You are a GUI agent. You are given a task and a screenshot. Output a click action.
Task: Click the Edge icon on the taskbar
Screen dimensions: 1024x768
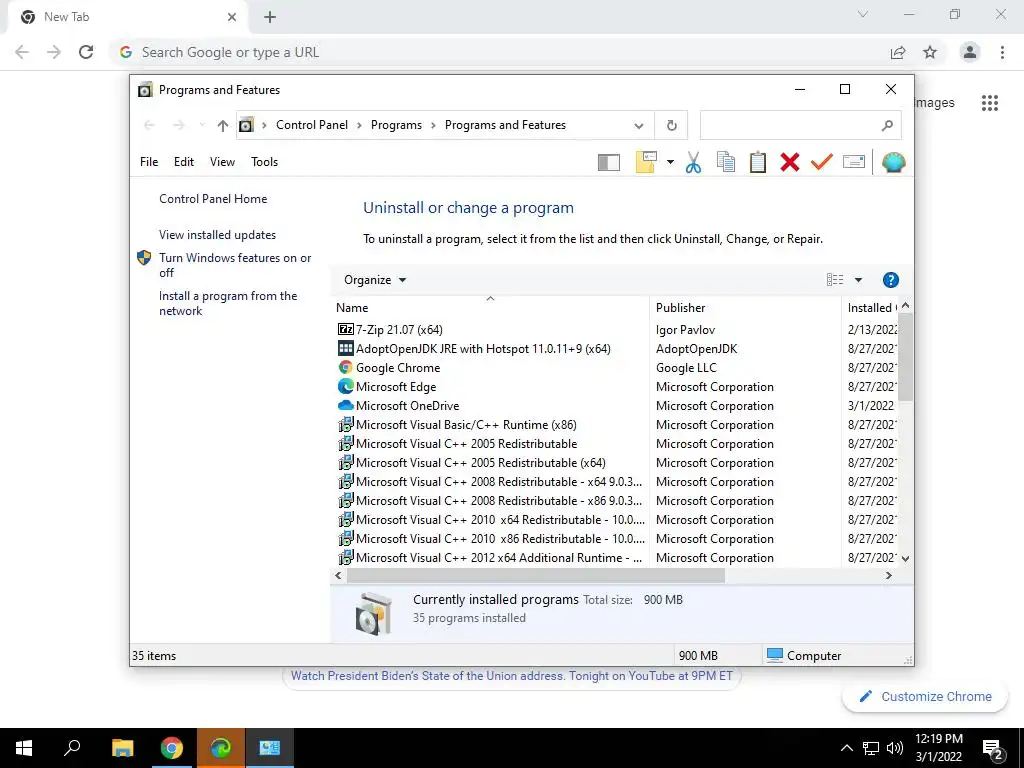221,748
